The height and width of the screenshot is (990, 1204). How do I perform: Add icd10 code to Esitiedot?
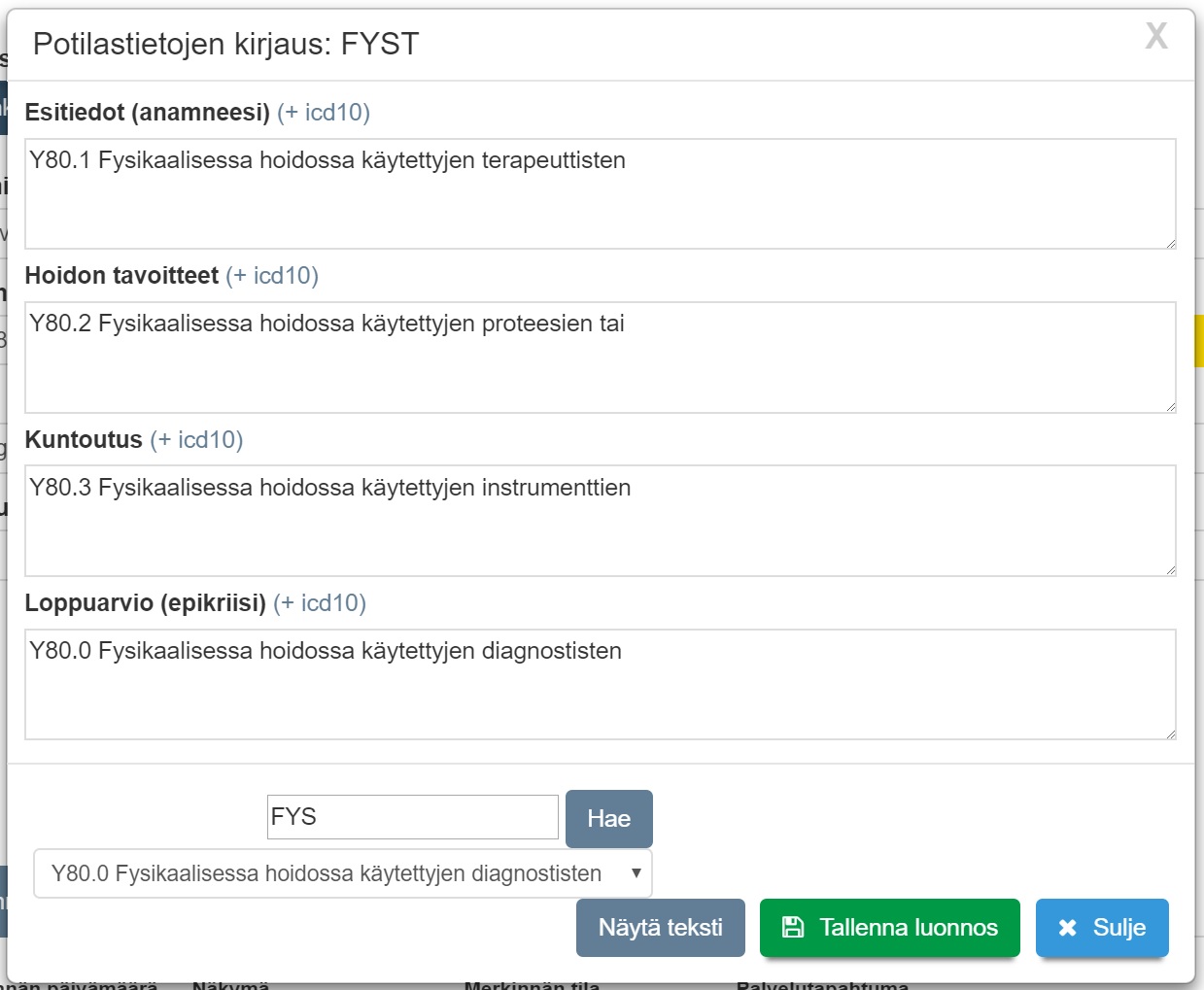(323, 113)
